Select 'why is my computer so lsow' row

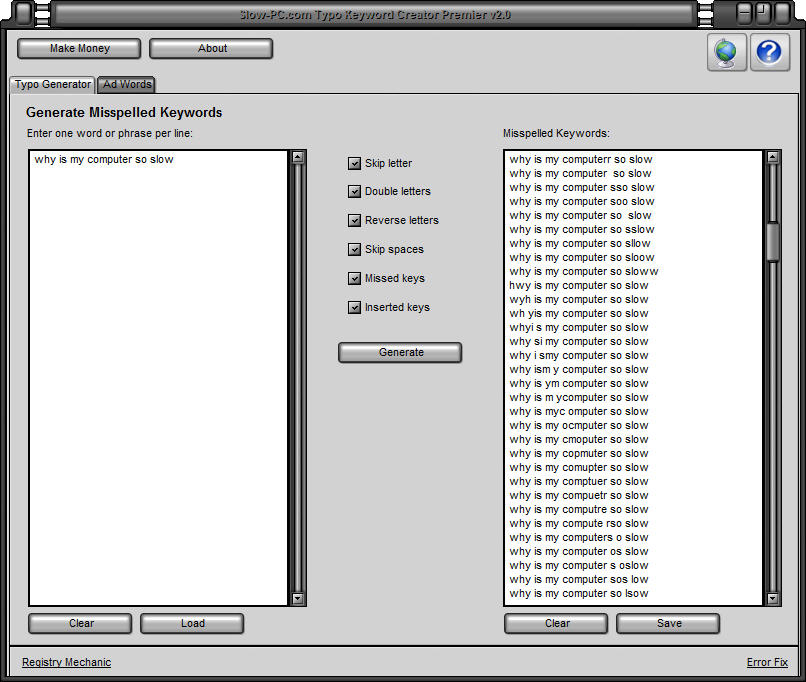click(x=579, y=594)
